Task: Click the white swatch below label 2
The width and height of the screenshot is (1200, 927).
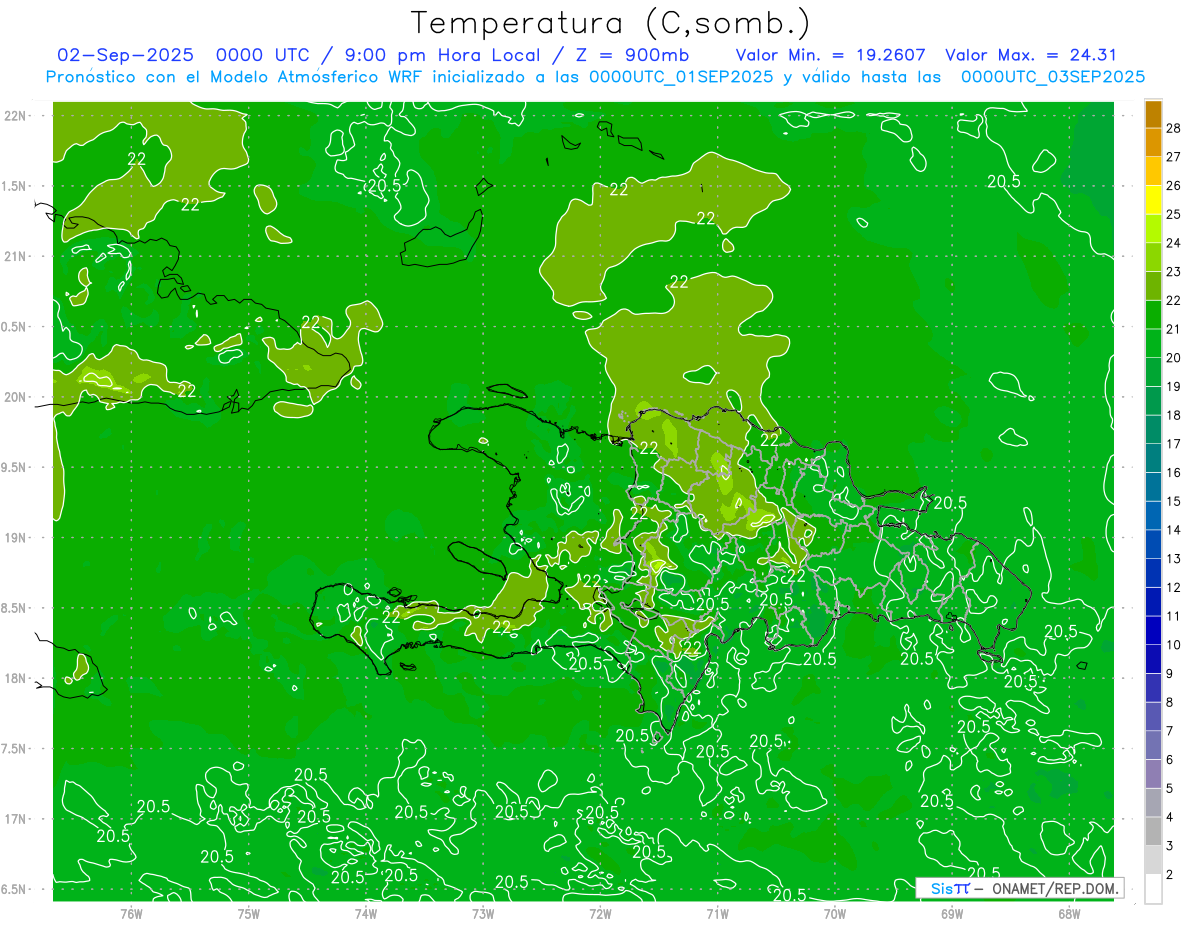Action: click(x=1153, y=888)
